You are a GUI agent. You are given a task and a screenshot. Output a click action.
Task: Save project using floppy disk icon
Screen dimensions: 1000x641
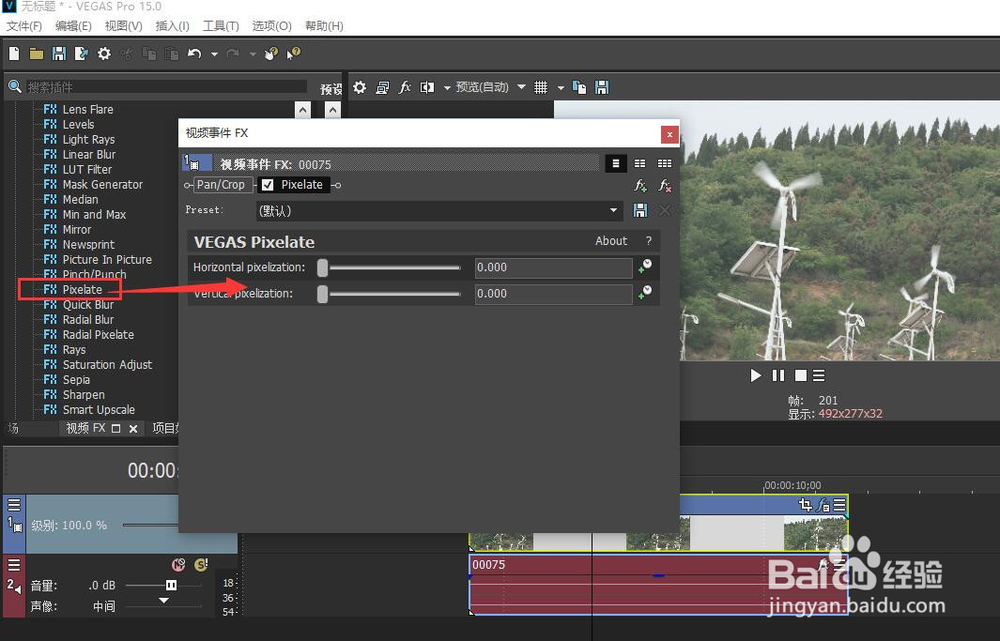(x=59, y=54)
